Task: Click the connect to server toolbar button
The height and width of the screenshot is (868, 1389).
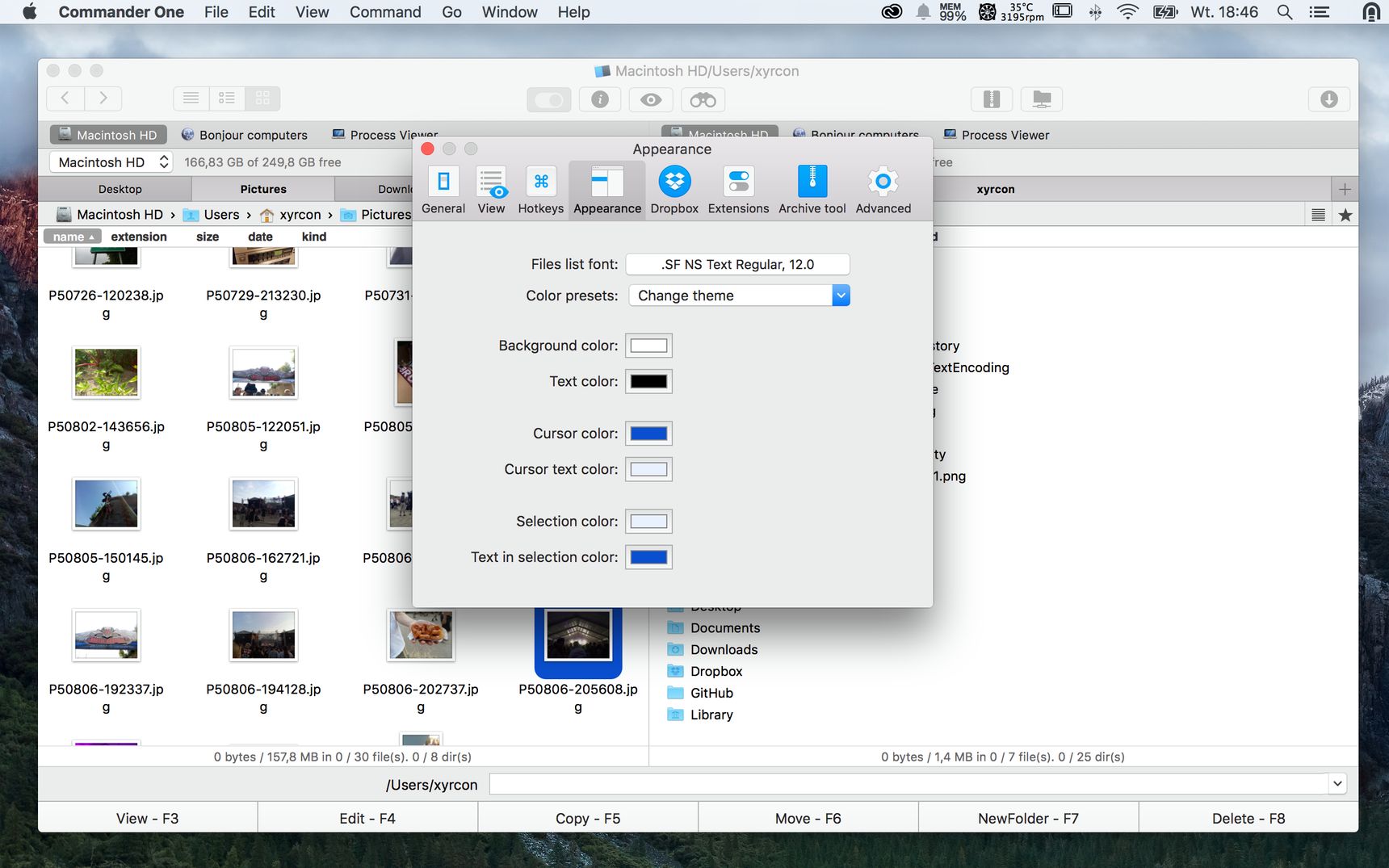Action: 1042,99
